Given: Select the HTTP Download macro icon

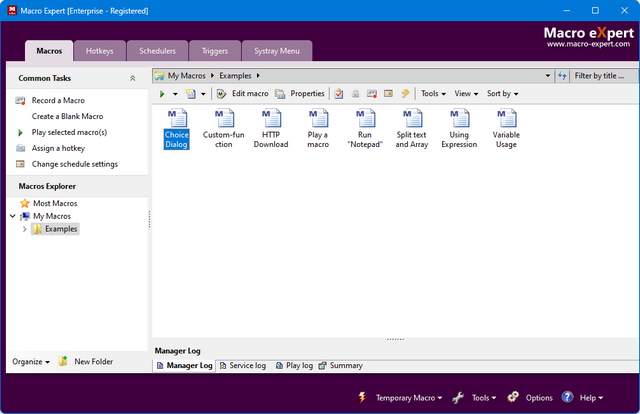Looking at the screenshot, I should pyautogui.click(x=271, y=129).
